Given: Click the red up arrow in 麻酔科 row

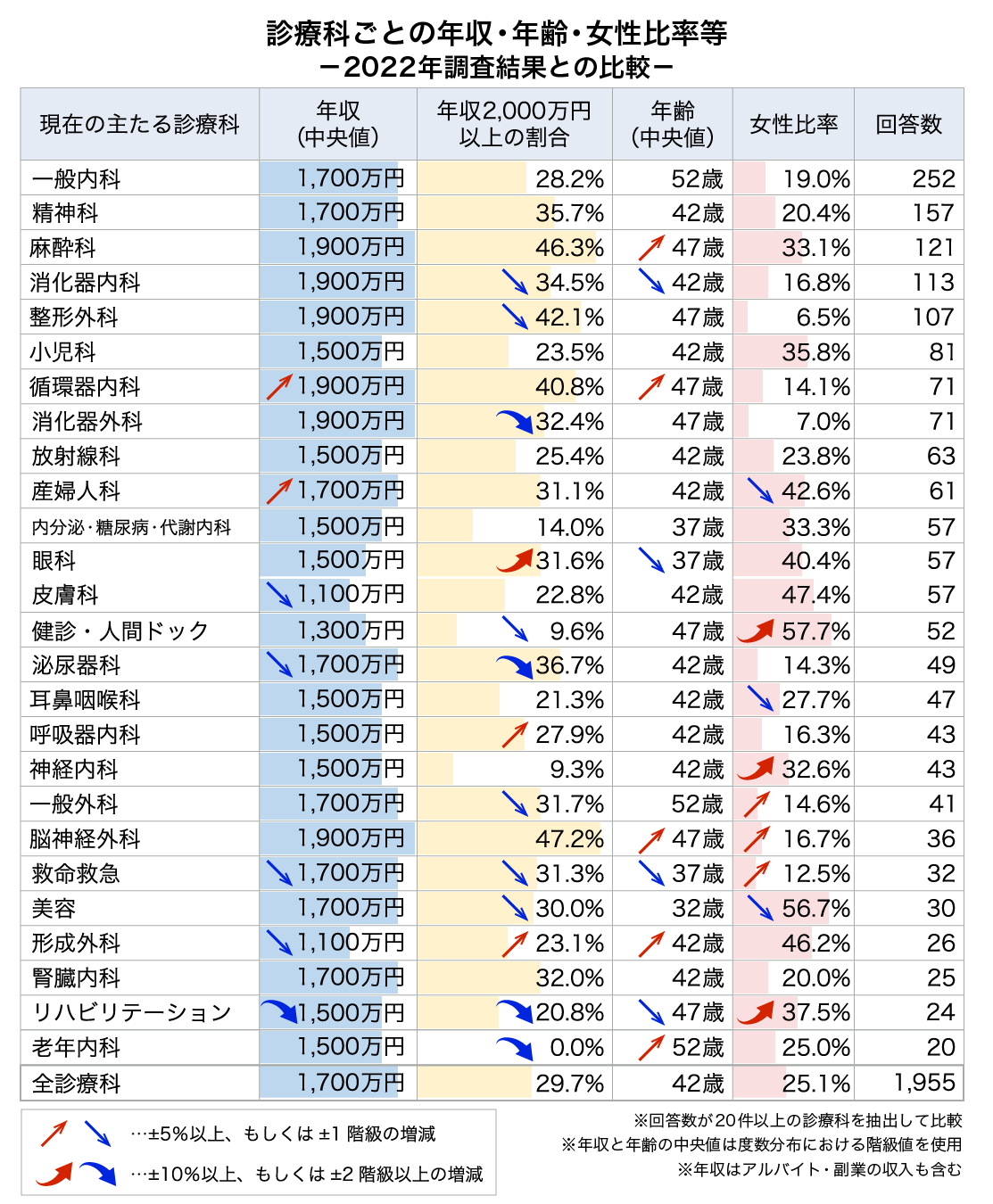Looking at the screenshot, I should [651, 248].
